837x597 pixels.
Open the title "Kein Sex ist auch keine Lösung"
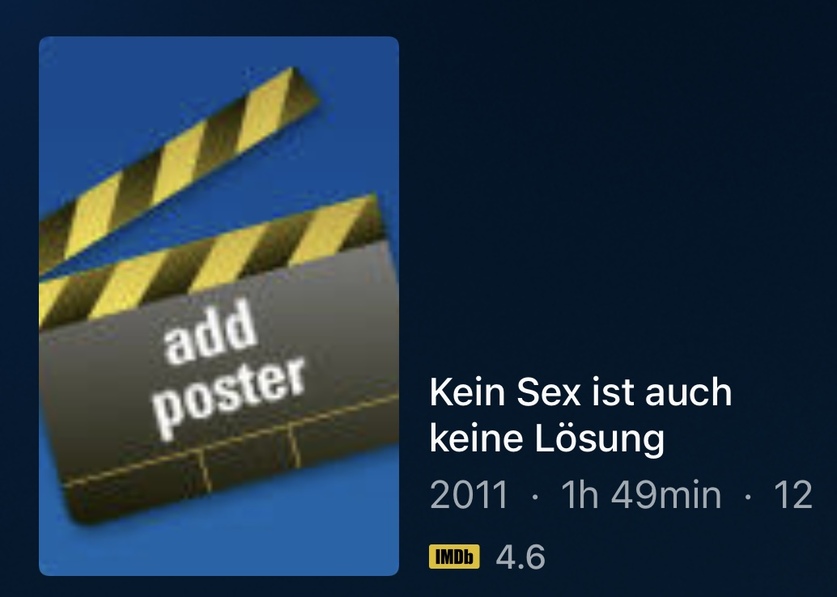pyautogui.click(x=580, y=415)
